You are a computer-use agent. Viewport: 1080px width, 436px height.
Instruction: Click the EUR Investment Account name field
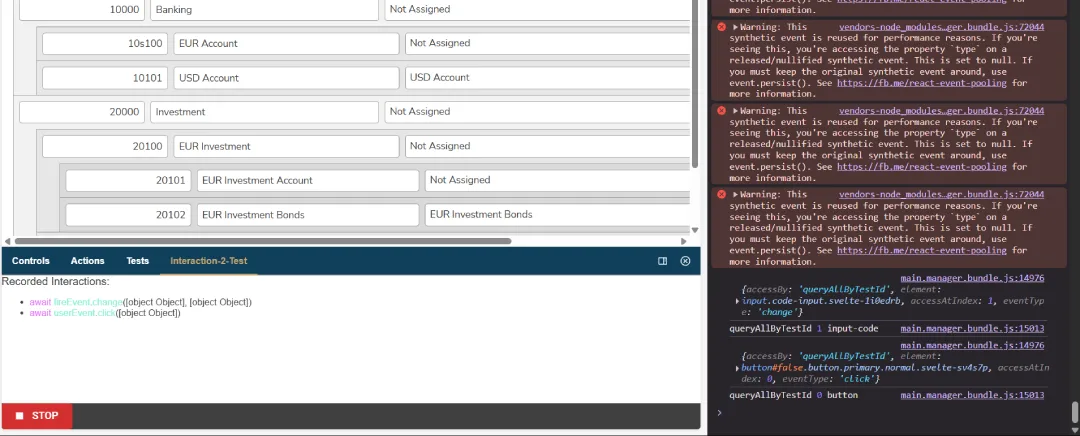tap(308, 180)
